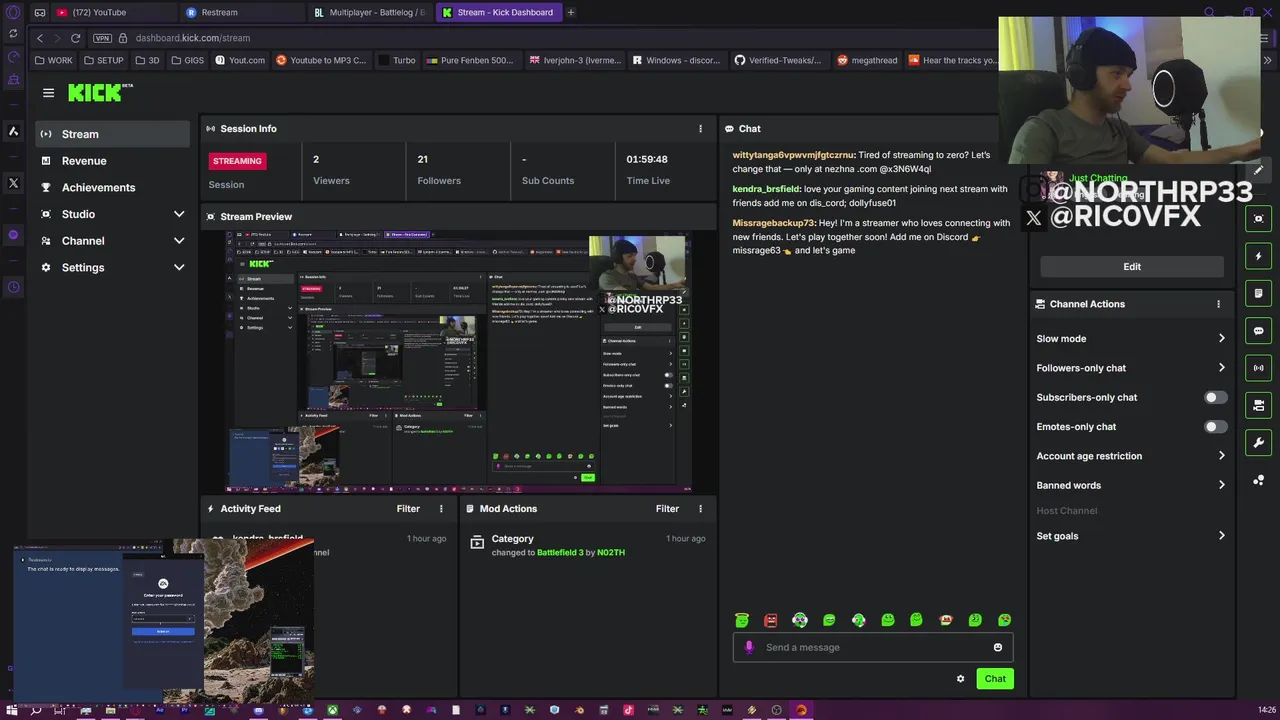The image size is (1280, 720).
Task: Switch to Multiplayer Battlelog tab
Action: pyautogui.click(x=370, y=12)
